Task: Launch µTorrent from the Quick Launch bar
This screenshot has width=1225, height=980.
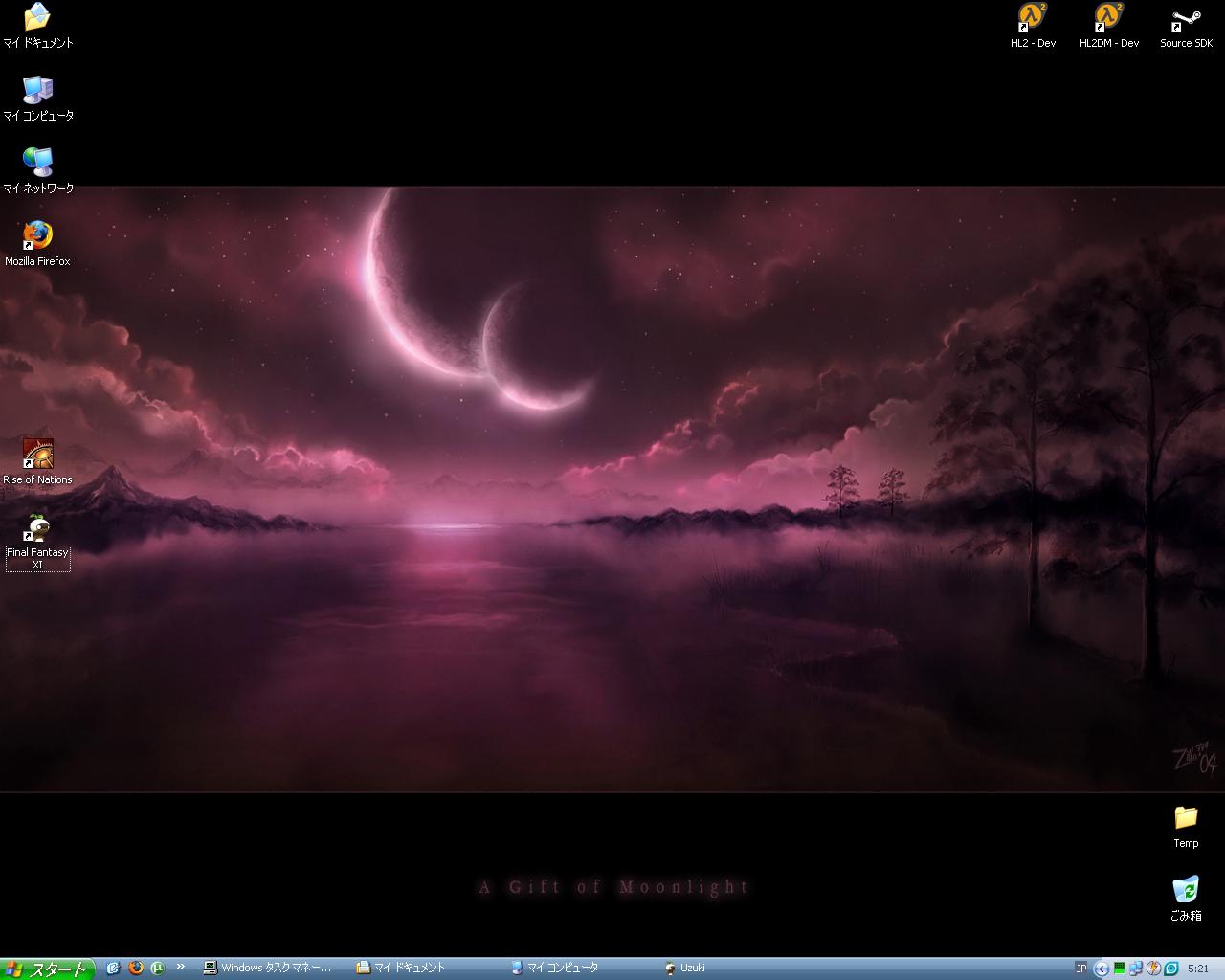Action: click(x=158, y=968)
